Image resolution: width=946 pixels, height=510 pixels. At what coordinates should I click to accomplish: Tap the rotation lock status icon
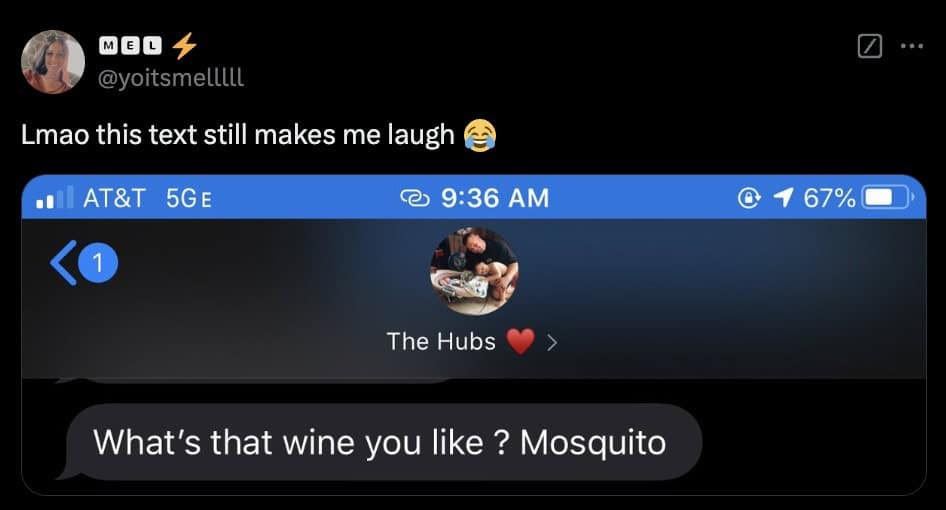(749, 197)
